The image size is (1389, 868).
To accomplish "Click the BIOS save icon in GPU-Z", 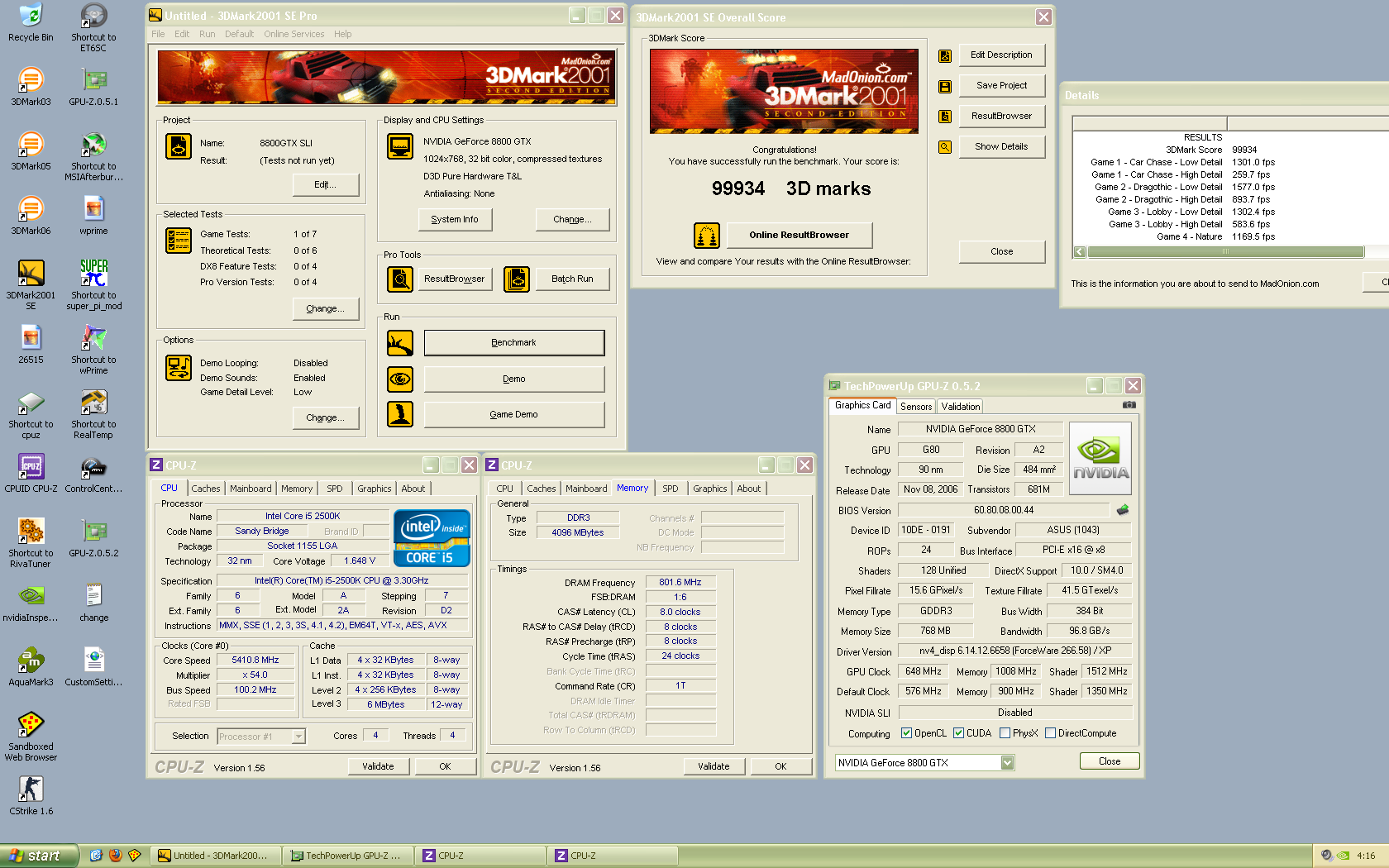I will pyautogui.click(x=1122, y=510).
